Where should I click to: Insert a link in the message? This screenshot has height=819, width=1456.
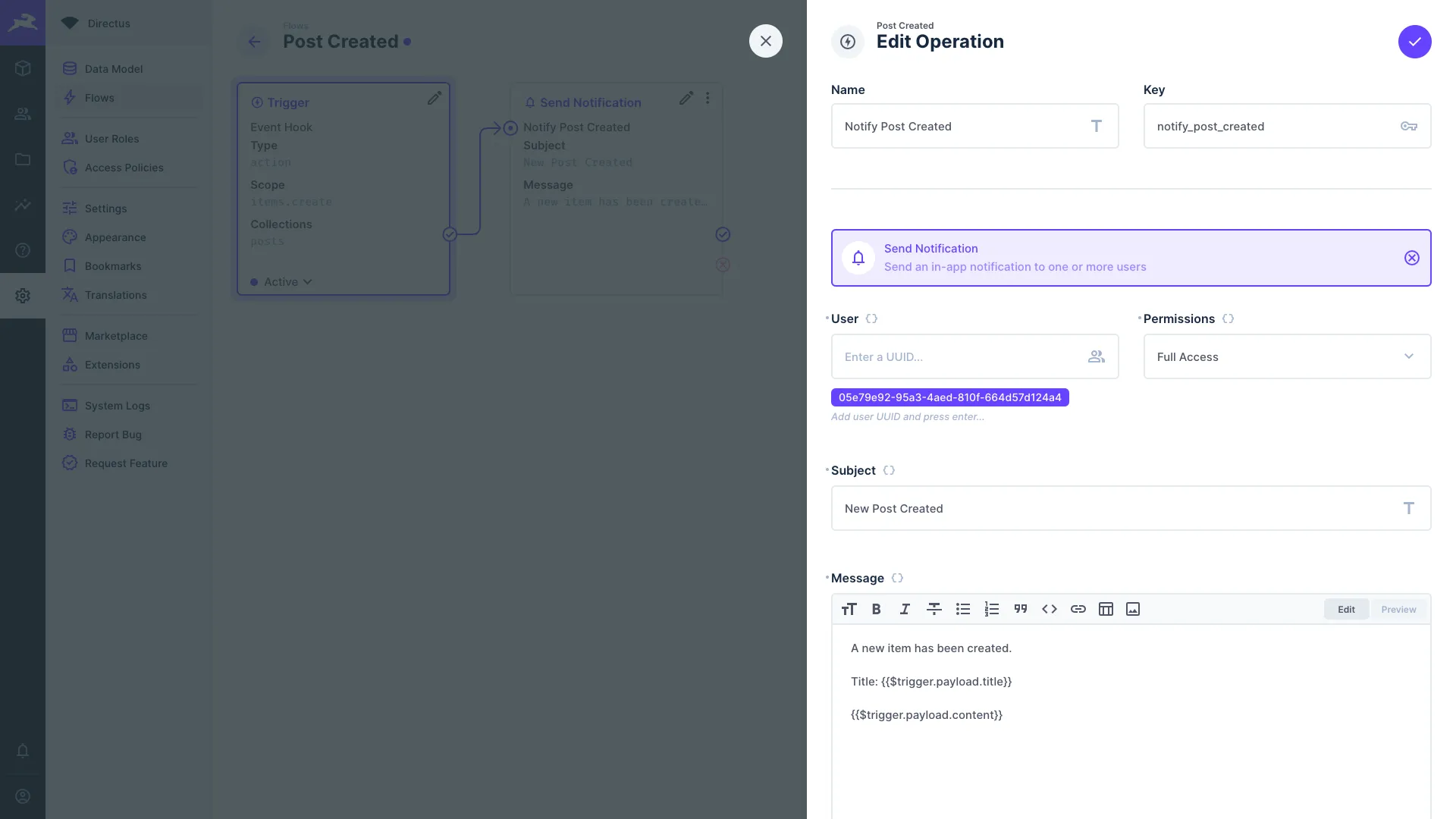pyautogui.click(x=1078, y=609)
